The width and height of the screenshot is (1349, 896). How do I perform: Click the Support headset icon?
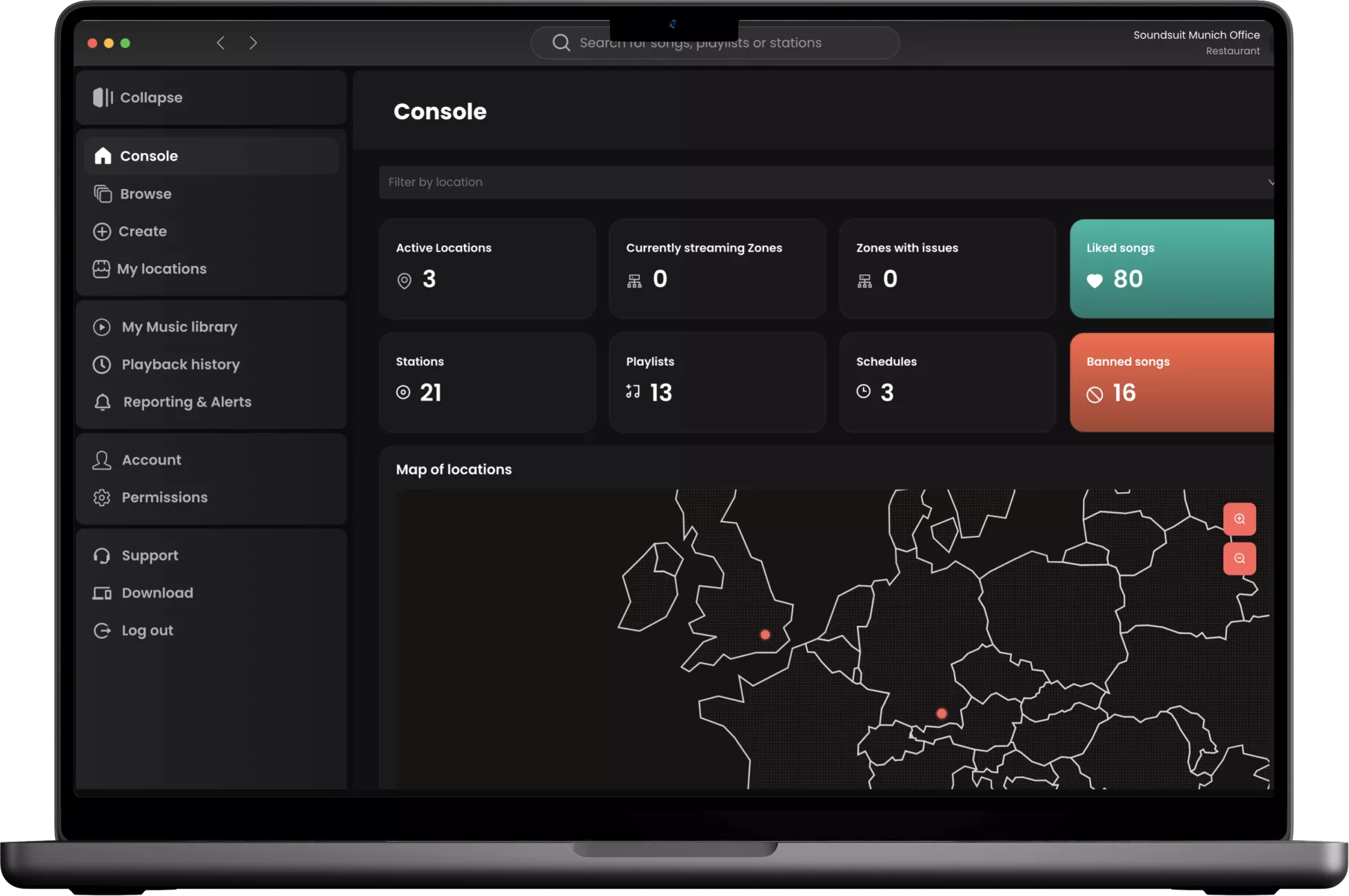click(102, 556)
